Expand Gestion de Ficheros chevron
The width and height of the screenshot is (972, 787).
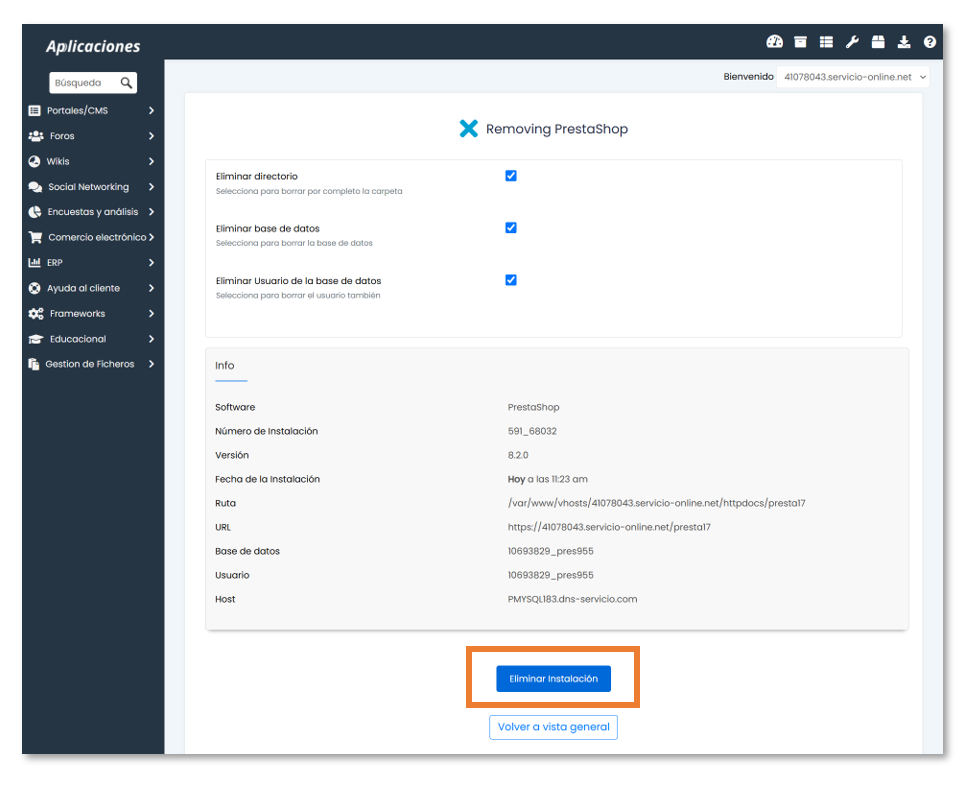tap(151, 364)
